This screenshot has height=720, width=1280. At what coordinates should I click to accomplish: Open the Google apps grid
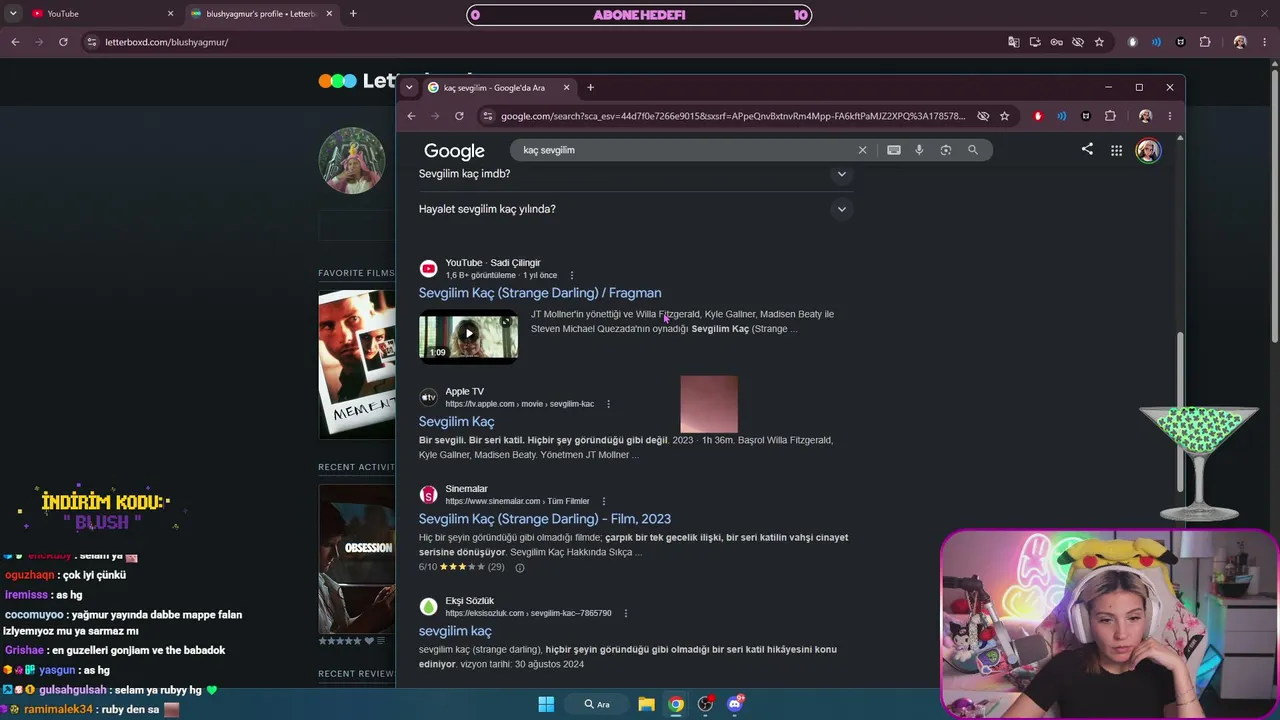1116,151
